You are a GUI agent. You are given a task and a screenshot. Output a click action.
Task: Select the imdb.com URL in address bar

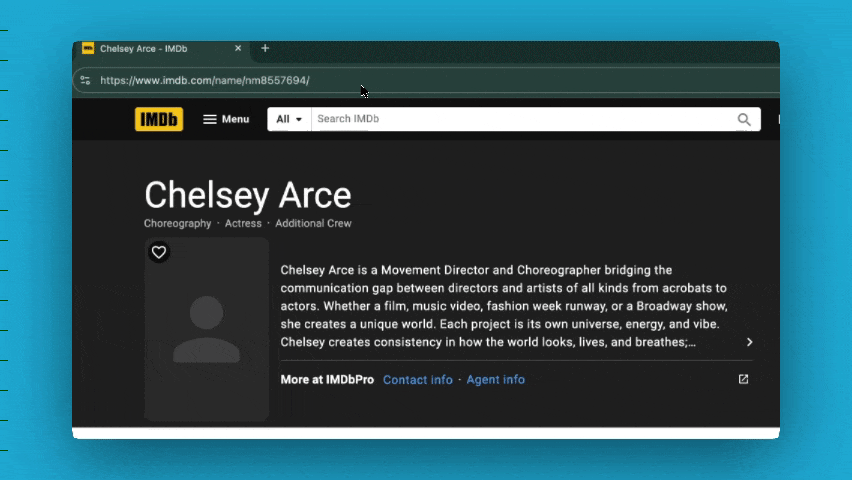[x=205, y=80]
